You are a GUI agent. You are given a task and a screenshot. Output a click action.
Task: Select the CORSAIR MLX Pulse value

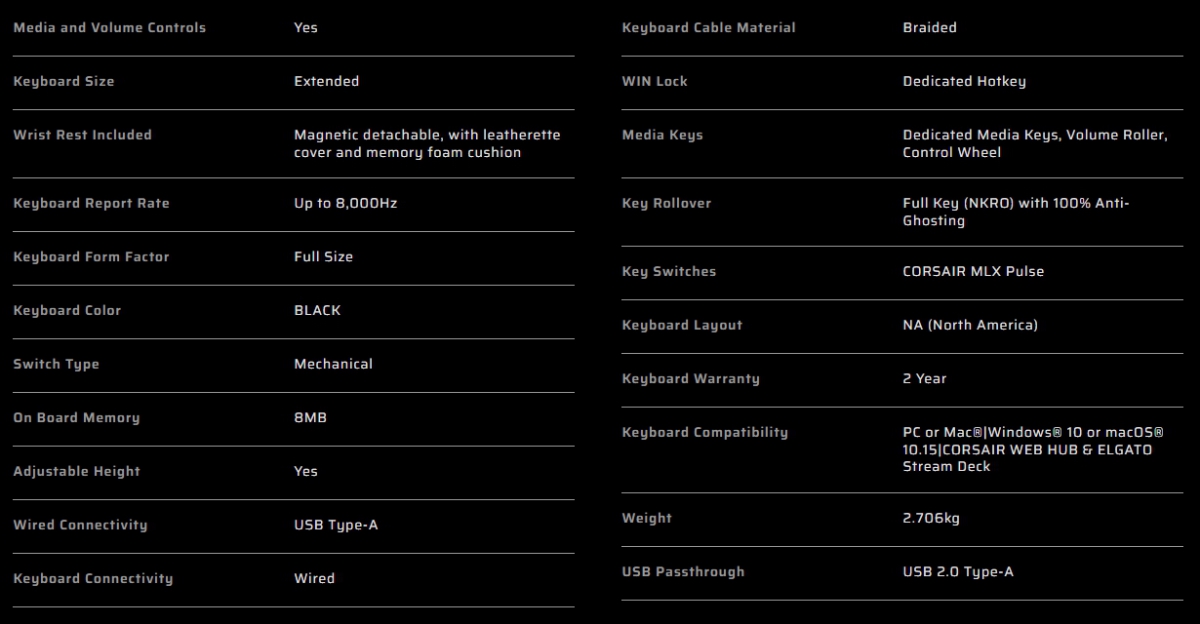point(973,272)
